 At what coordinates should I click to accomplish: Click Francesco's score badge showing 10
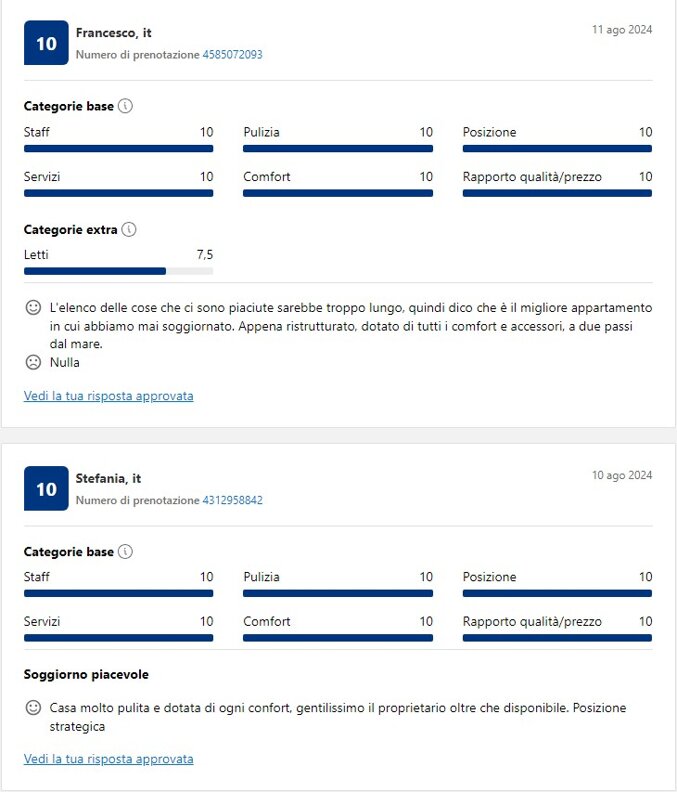46,43
